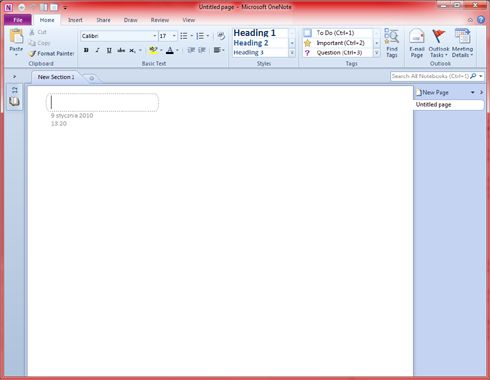Switch to the Insert ribbon tab

[75, 20]
